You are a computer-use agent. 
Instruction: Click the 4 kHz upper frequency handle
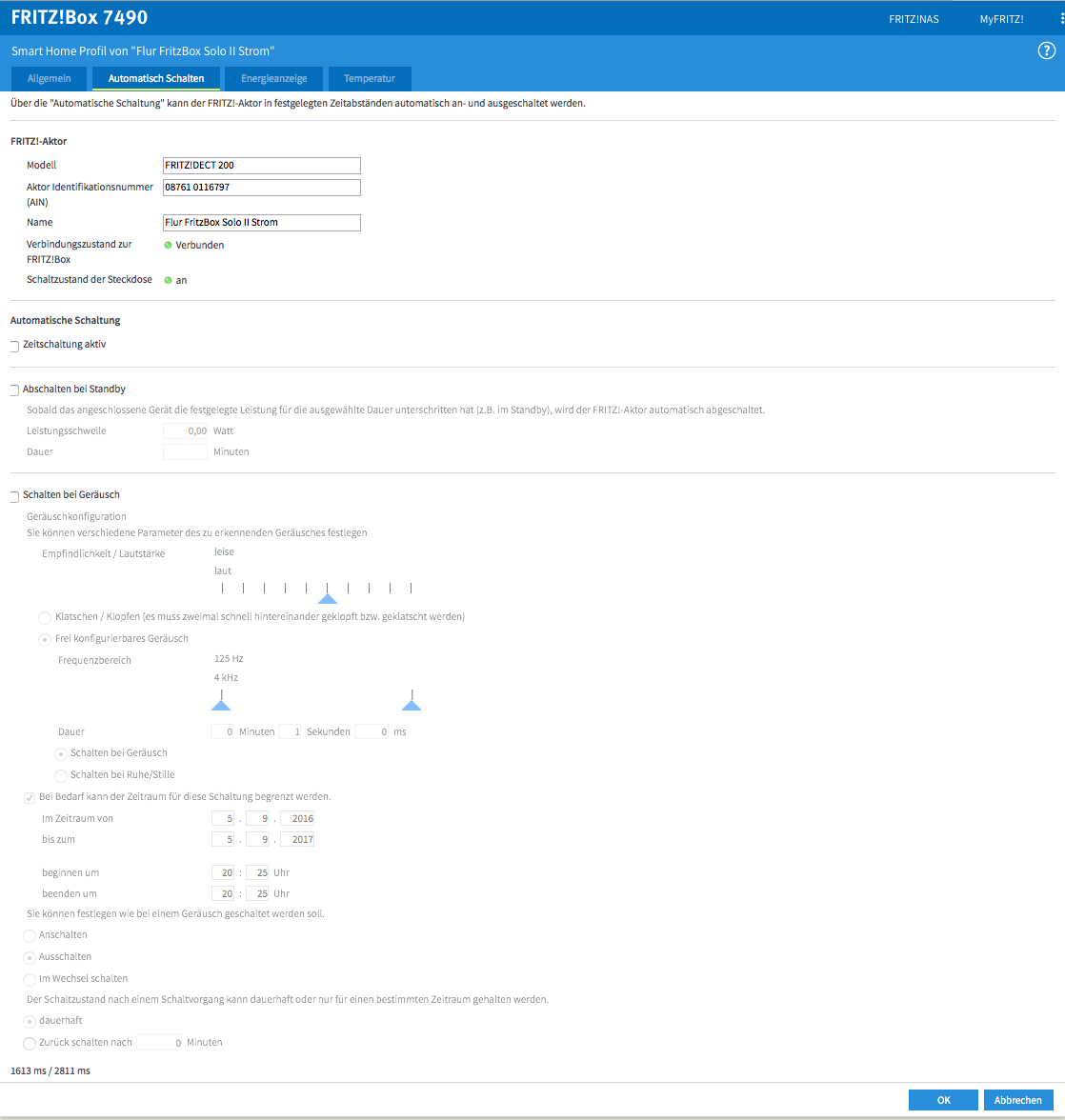pos(412,705)
